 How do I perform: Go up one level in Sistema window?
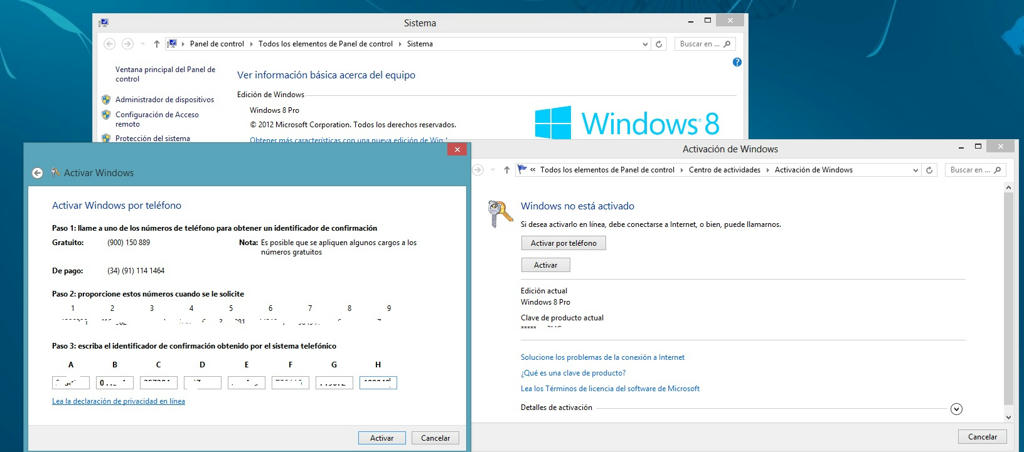pos(156,44)
